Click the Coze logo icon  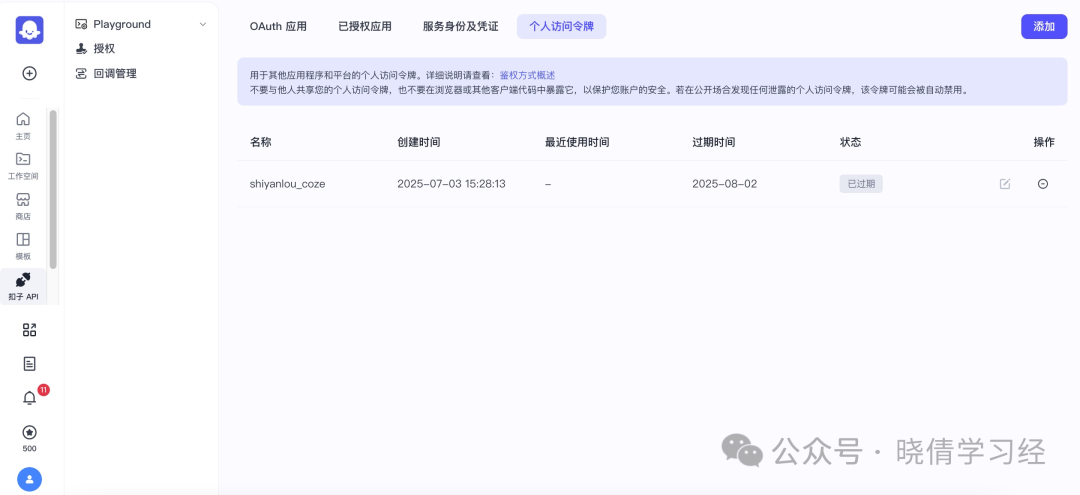pyautogui.click(x=30, y=30)
